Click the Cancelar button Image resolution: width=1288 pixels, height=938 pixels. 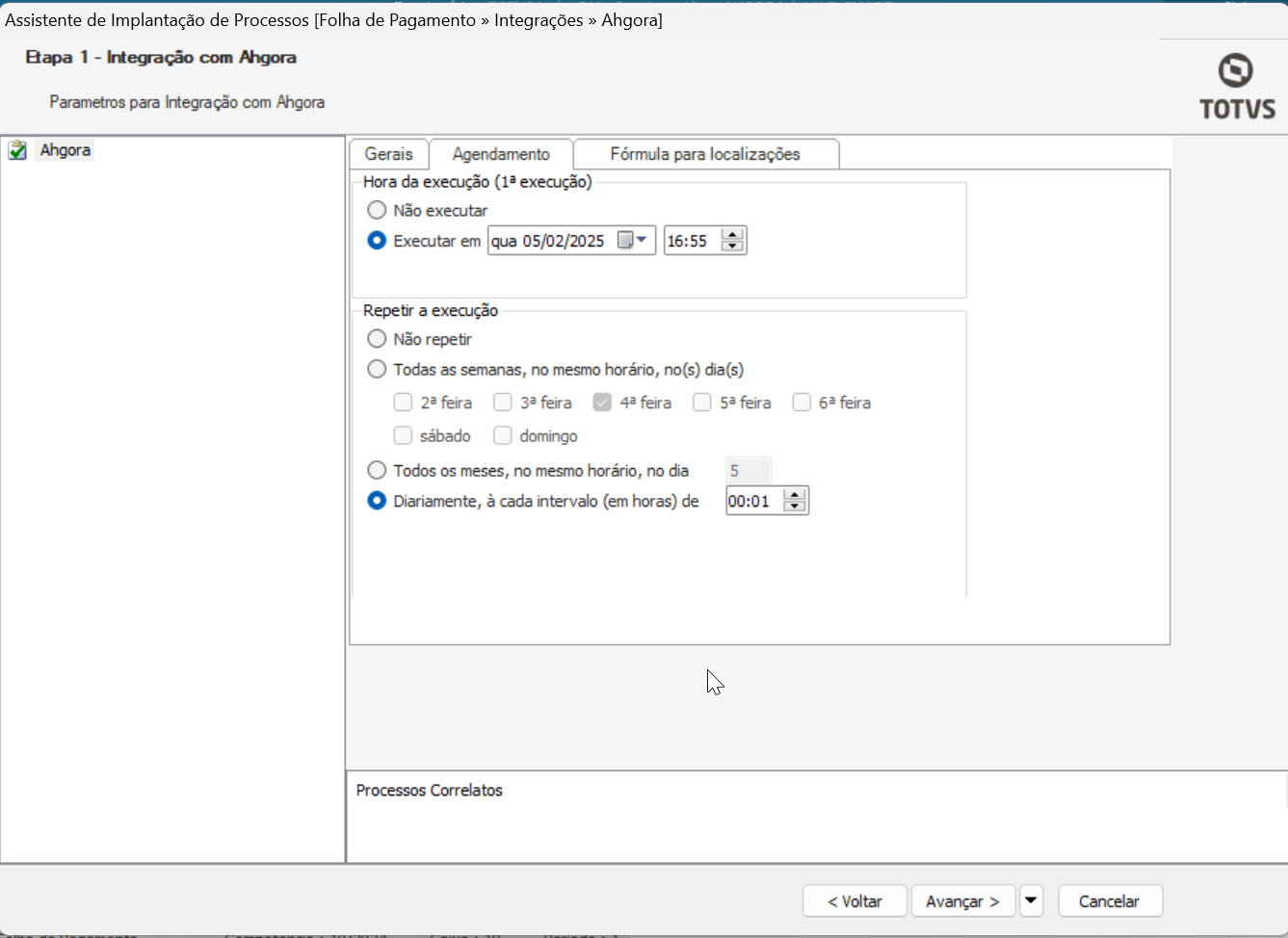[x=1110, y=901]
